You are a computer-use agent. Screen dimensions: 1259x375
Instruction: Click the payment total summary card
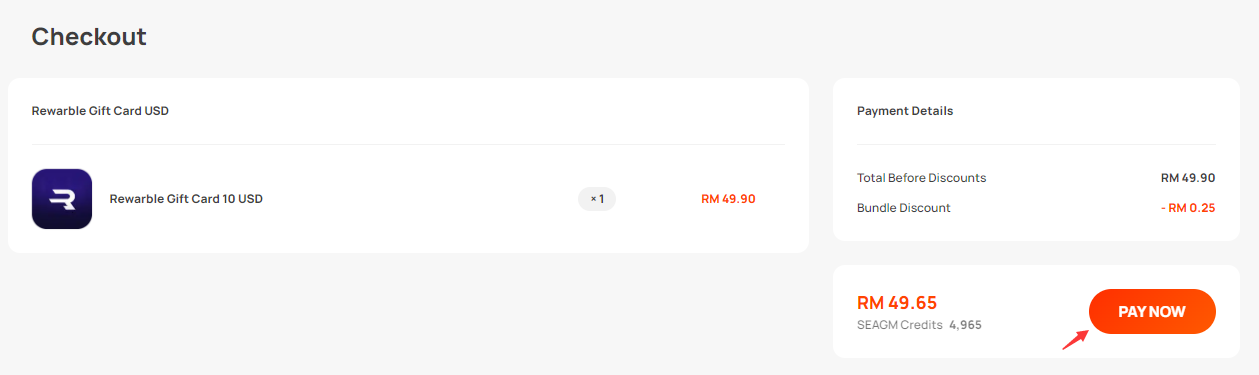[x=1036, y=311]
